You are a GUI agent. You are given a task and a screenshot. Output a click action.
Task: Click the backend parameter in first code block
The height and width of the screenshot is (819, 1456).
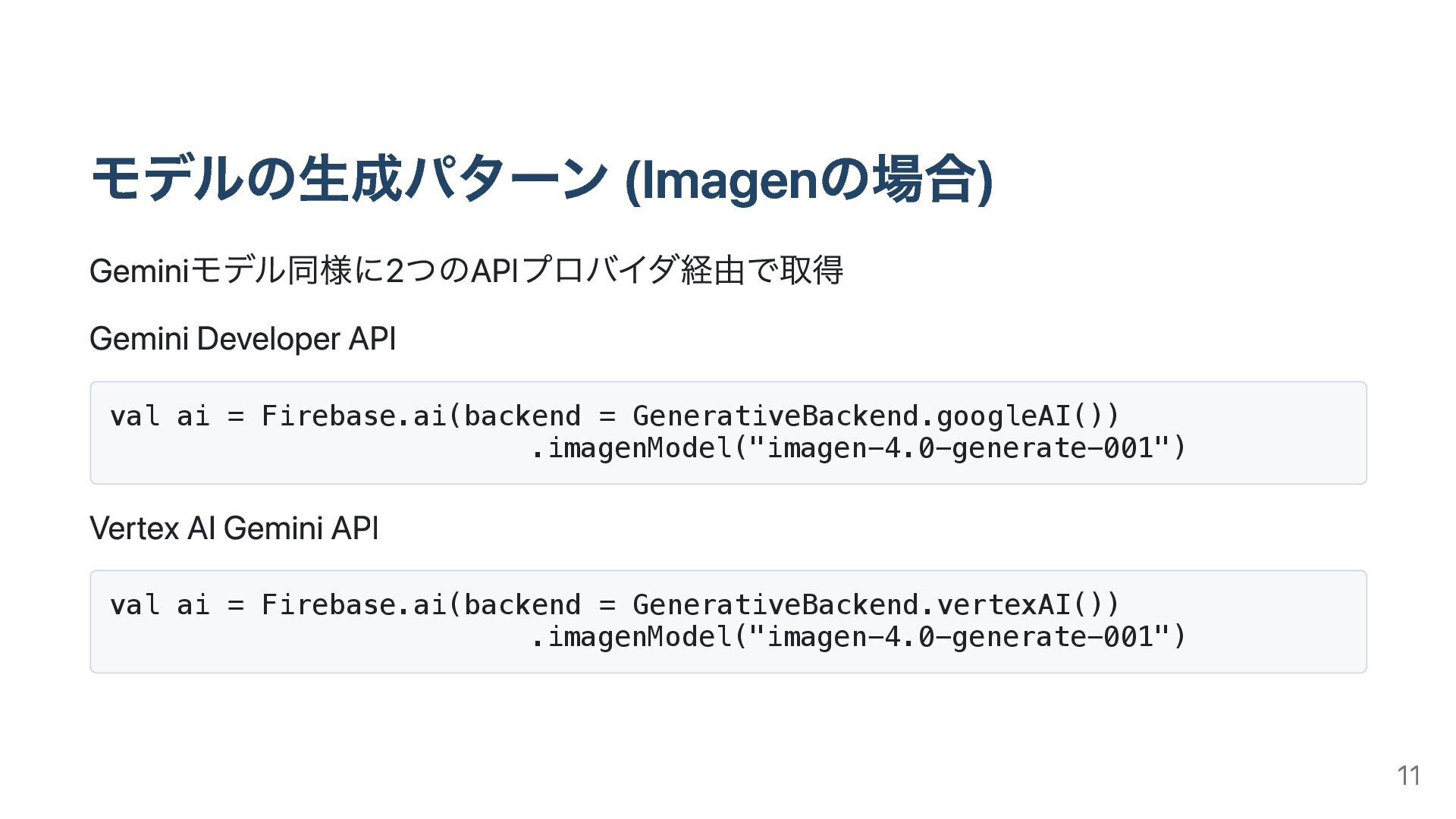522,416
